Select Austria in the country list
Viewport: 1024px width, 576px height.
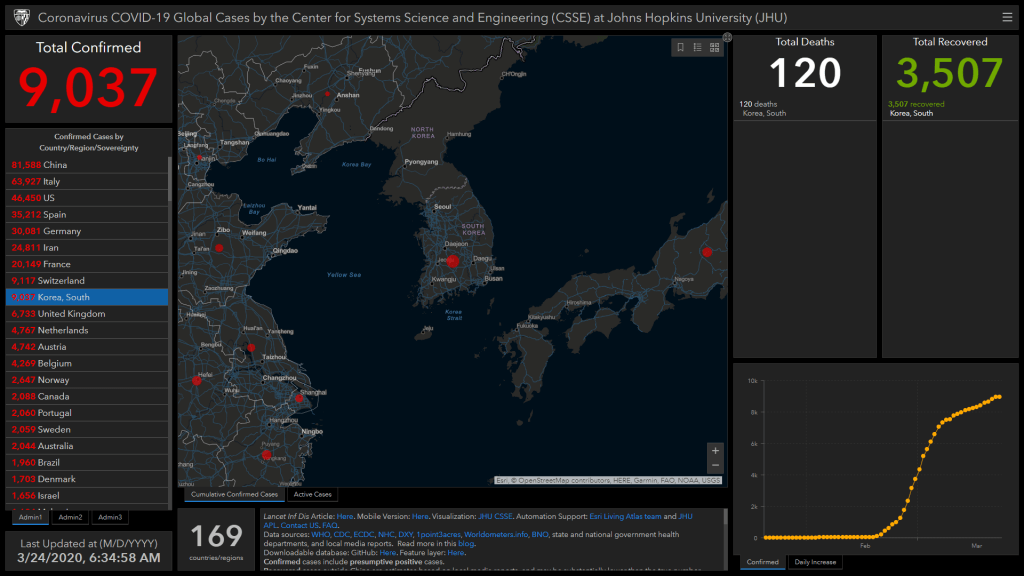87,347
